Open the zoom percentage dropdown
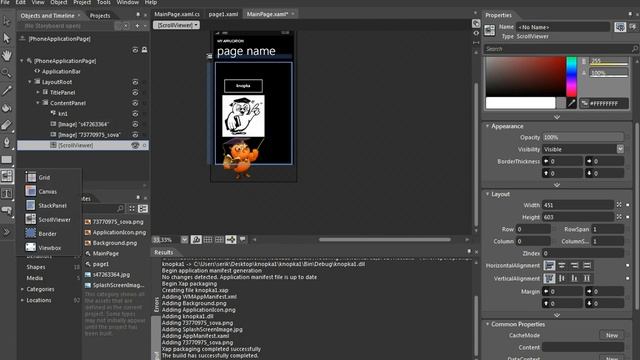The image size is (640, 360). [184, 240]
